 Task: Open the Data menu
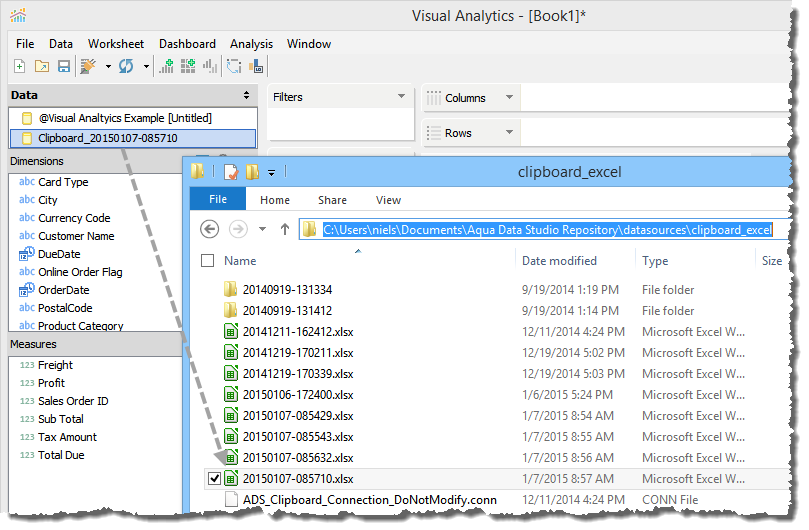[61, 44]
